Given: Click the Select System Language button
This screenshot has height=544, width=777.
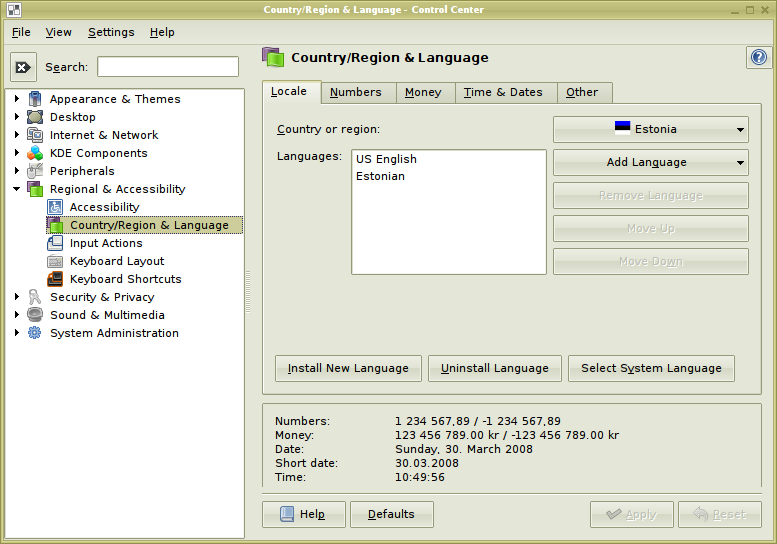Looking at the screenshot, I should (x=651, y=368).
